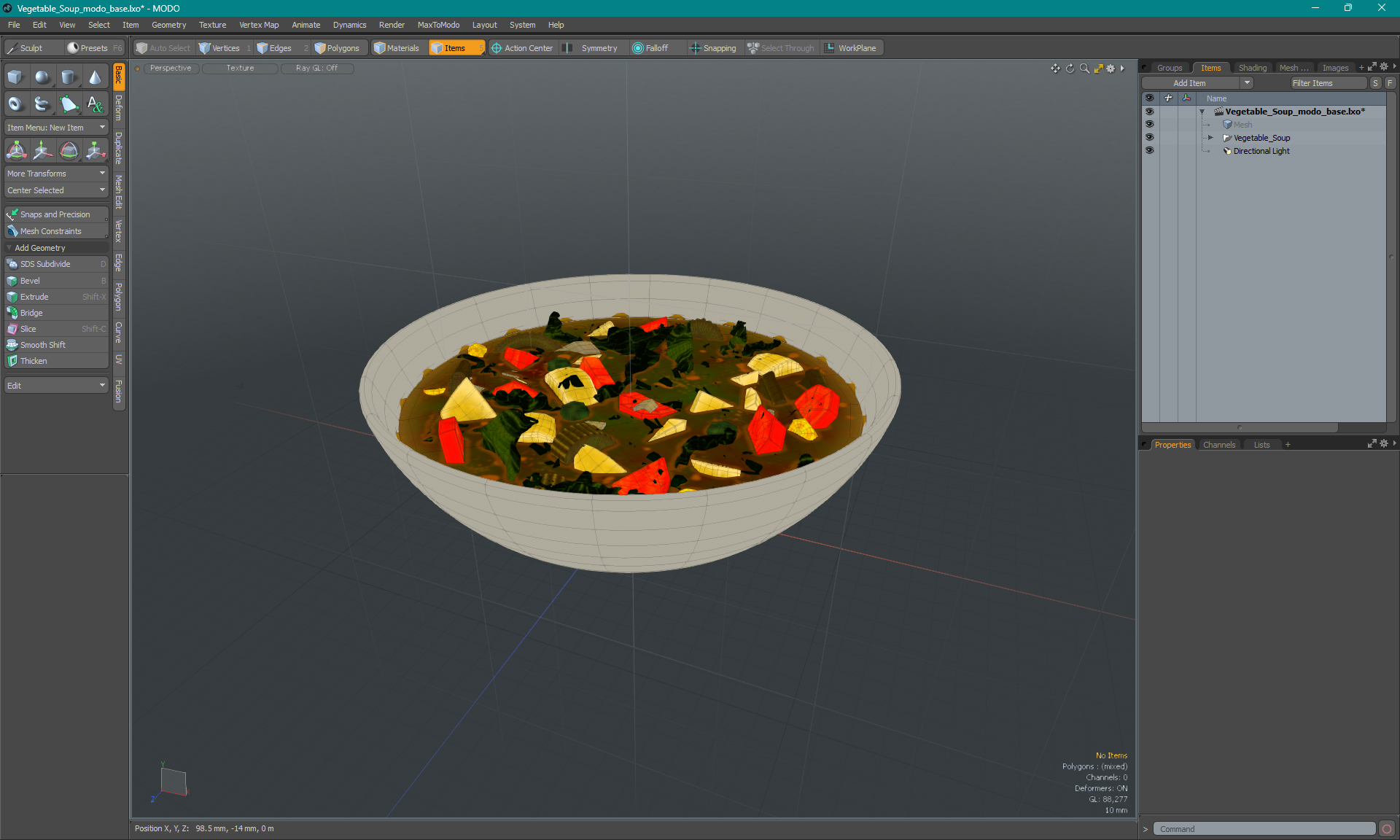1400x840 pixels.
Task: Toggle Select Through option
Action: point(781,48)
